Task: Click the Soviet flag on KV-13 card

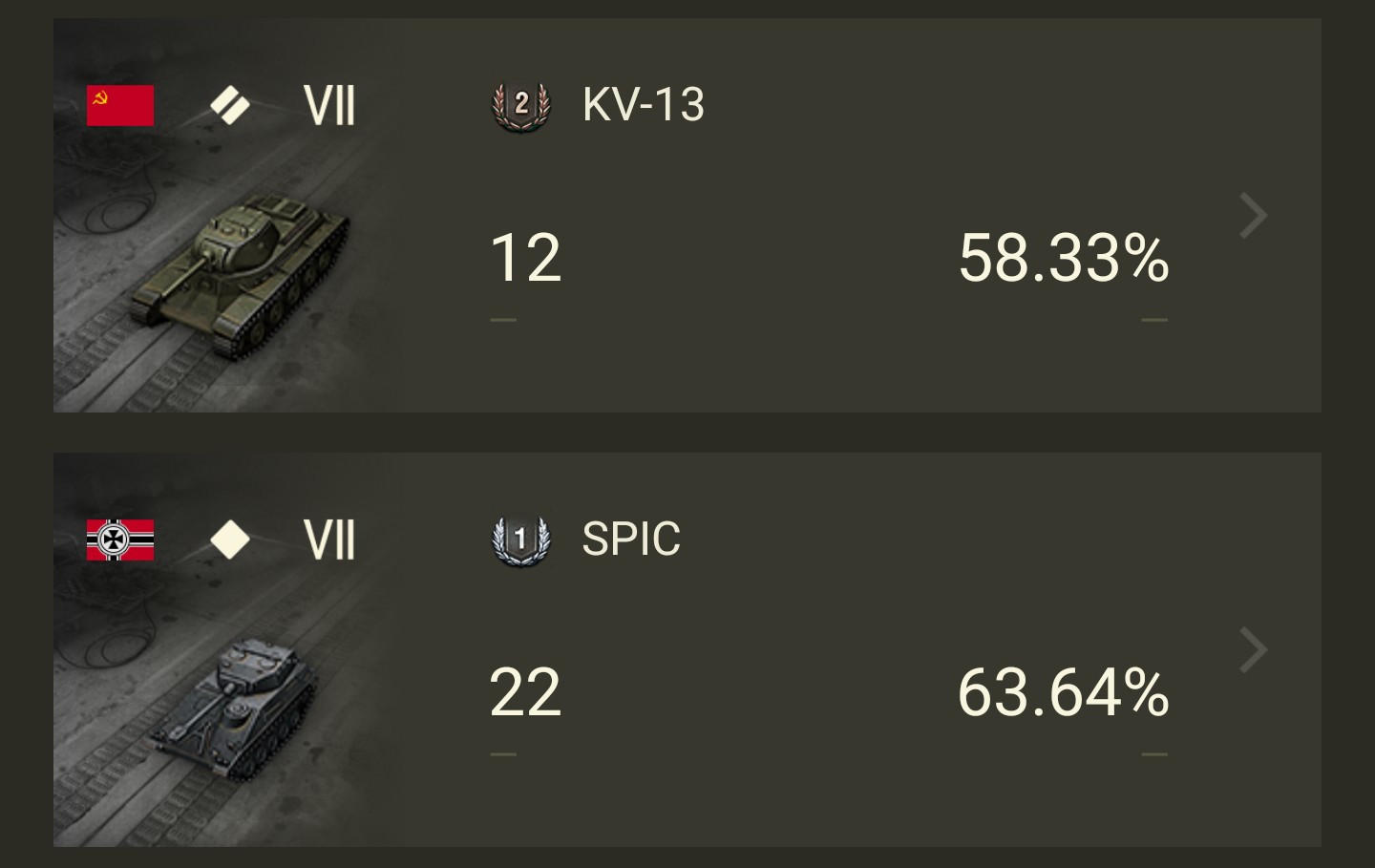Action: click(x=120, y=105)
